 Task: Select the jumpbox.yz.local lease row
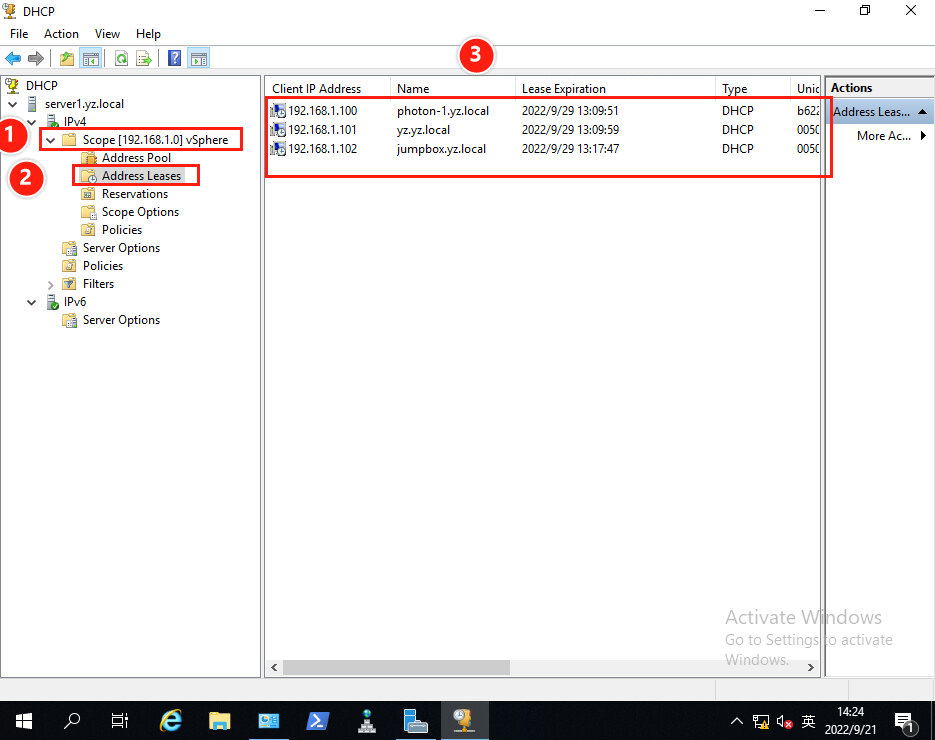[x=441, y=149]
